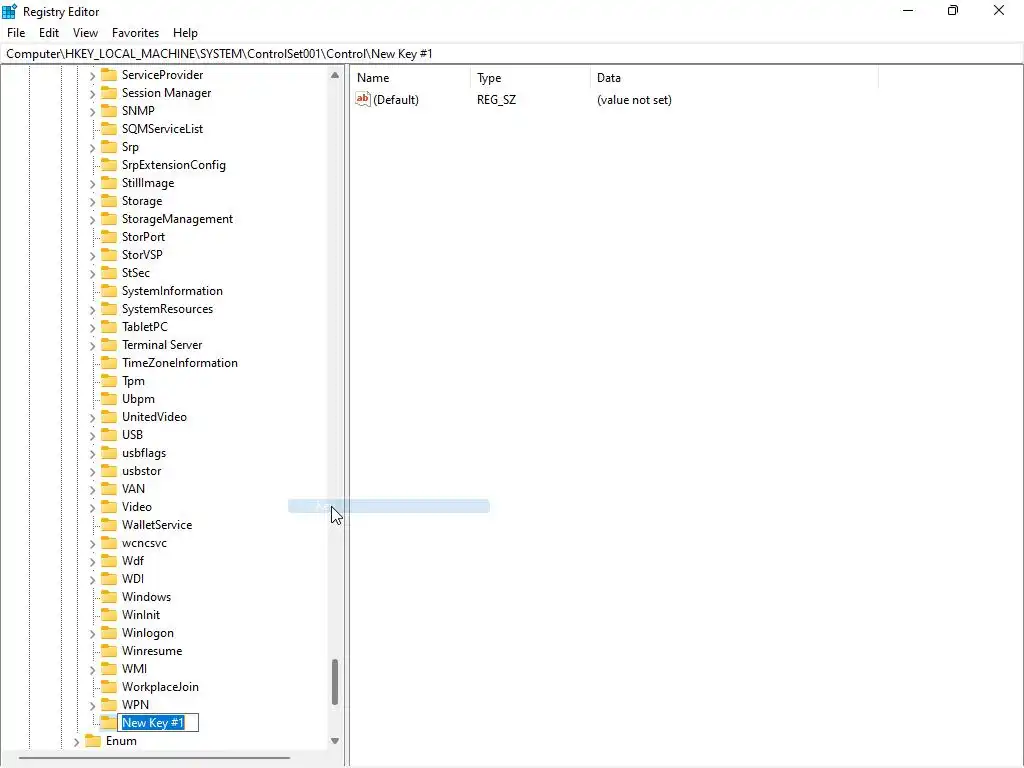Click the tree pane vertical scrollbar thumb

tap(335, 682)
